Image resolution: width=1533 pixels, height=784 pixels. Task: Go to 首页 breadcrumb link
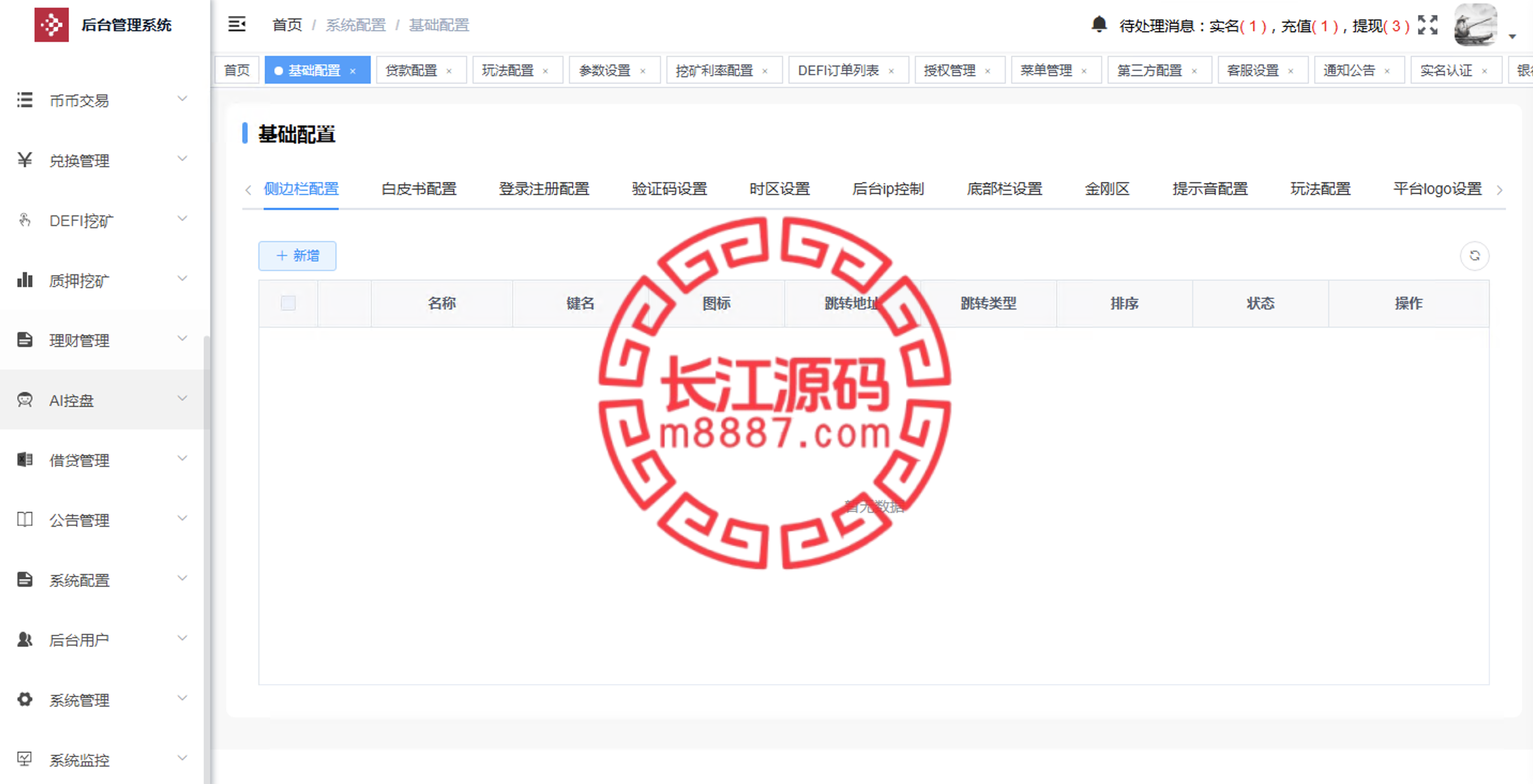point(287,25)
